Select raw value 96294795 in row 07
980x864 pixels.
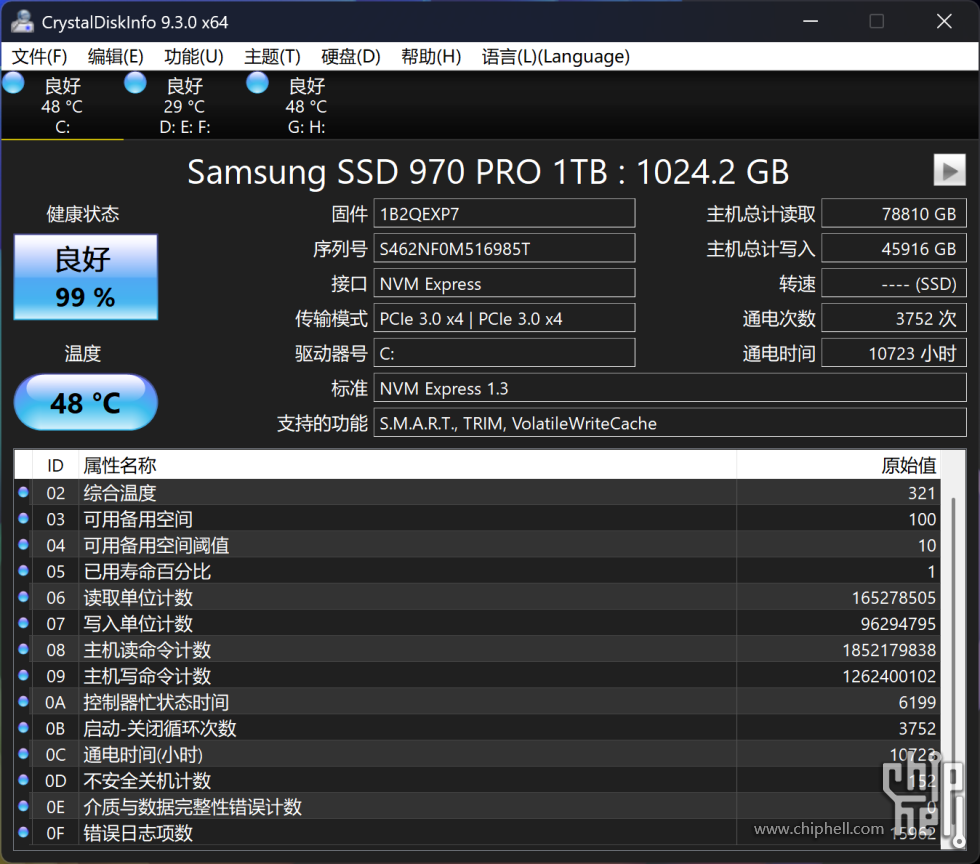(898, 624)
